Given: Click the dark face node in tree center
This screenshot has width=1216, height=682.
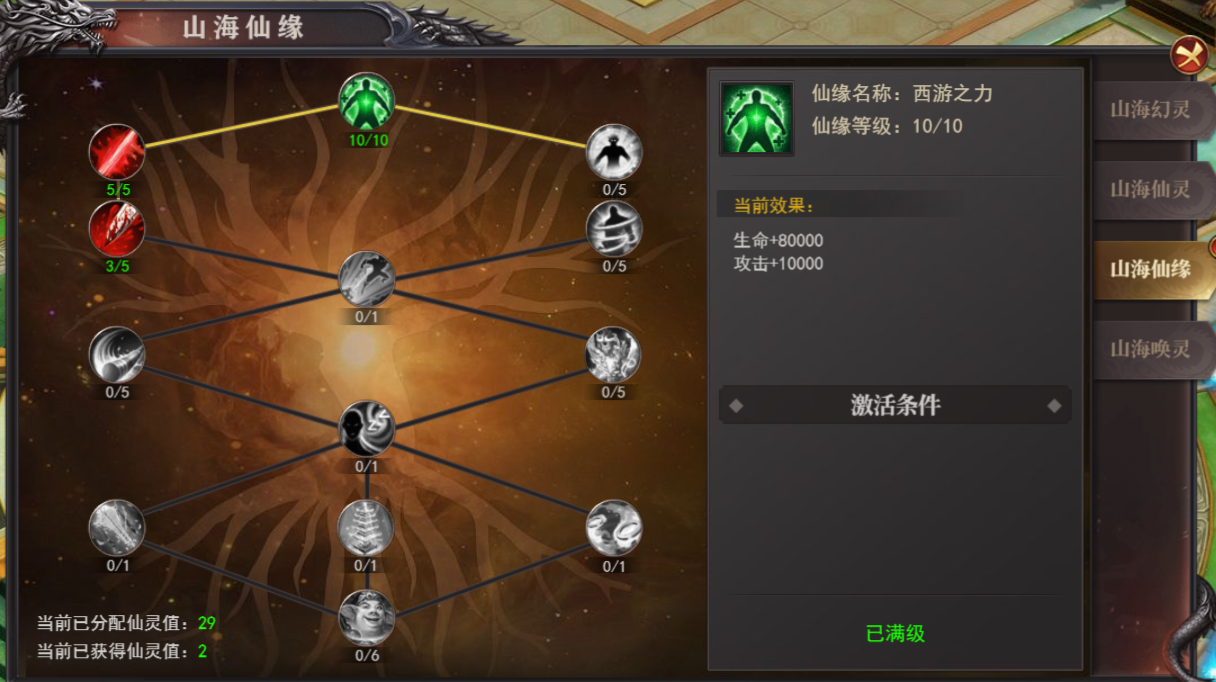Looking at the screenshot, I should click(367, 429).
